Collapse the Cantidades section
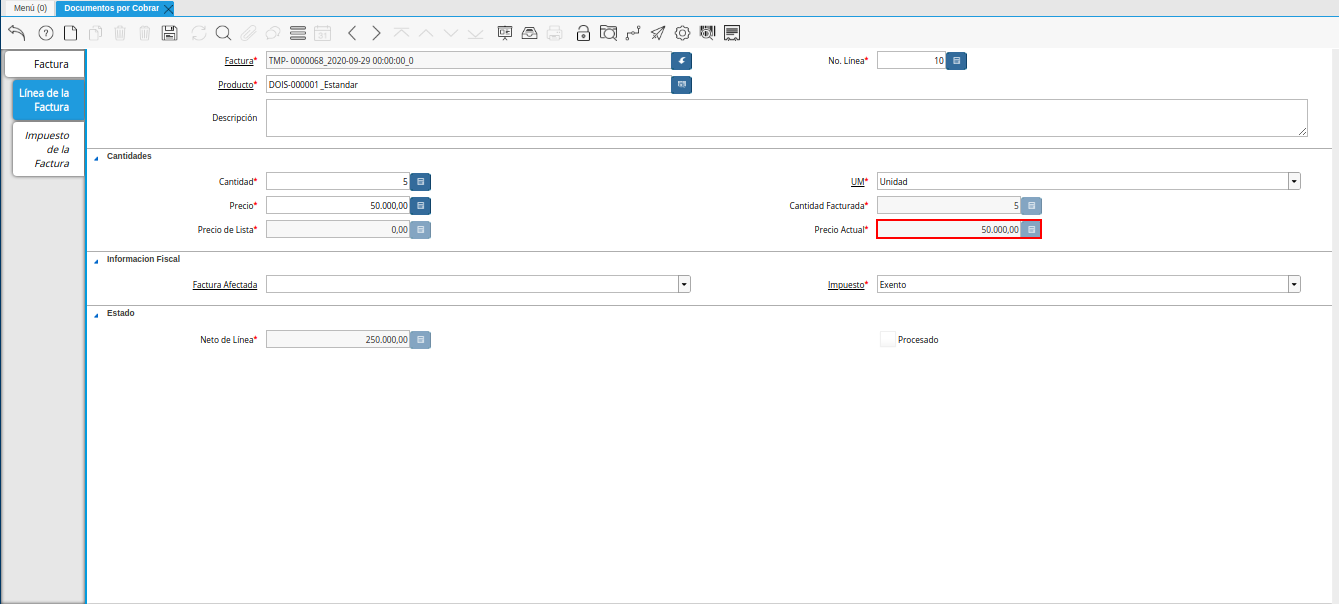This screenshot has height=604, width=1339. point(96,157)
